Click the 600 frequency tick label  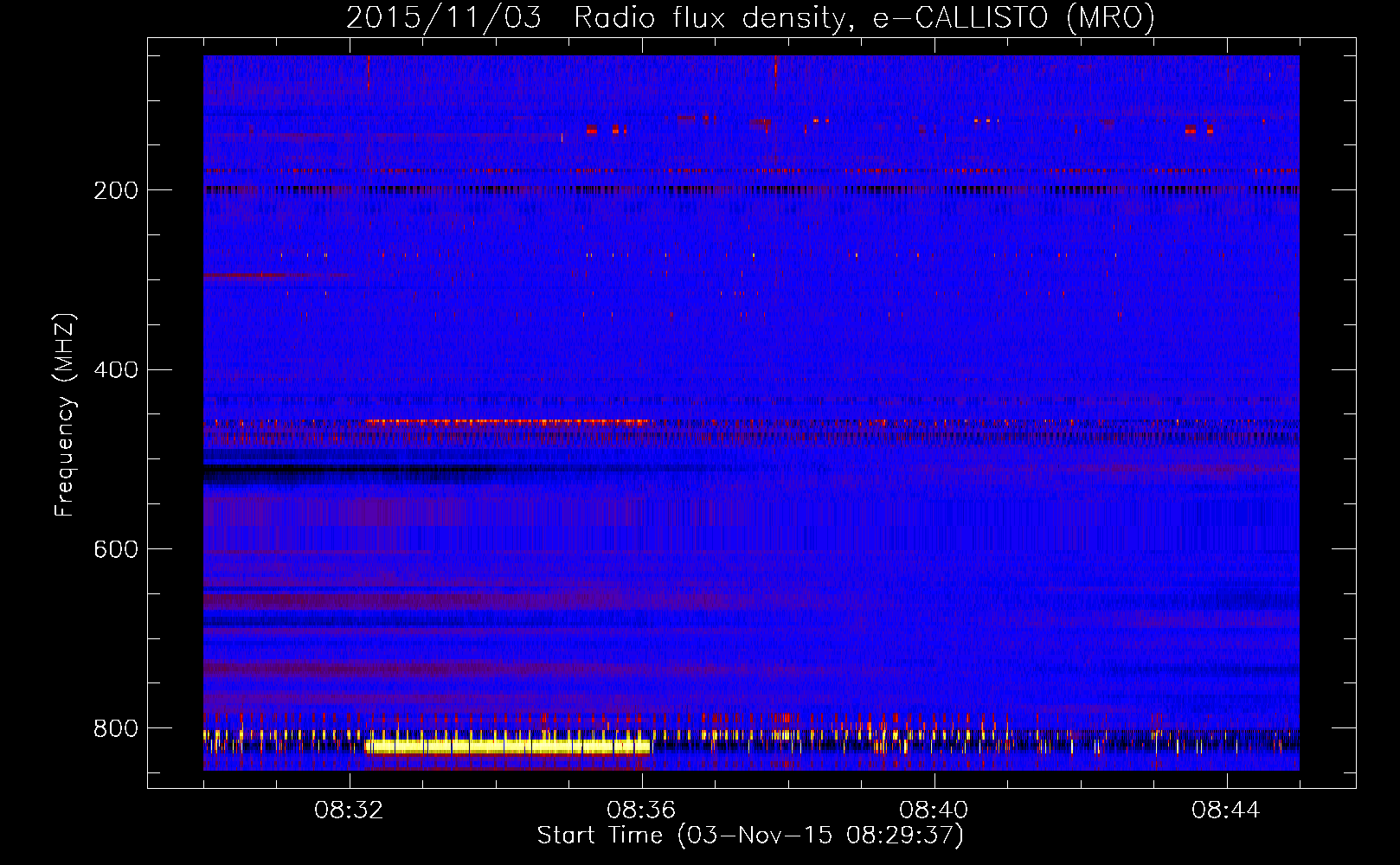click(116, 549)
